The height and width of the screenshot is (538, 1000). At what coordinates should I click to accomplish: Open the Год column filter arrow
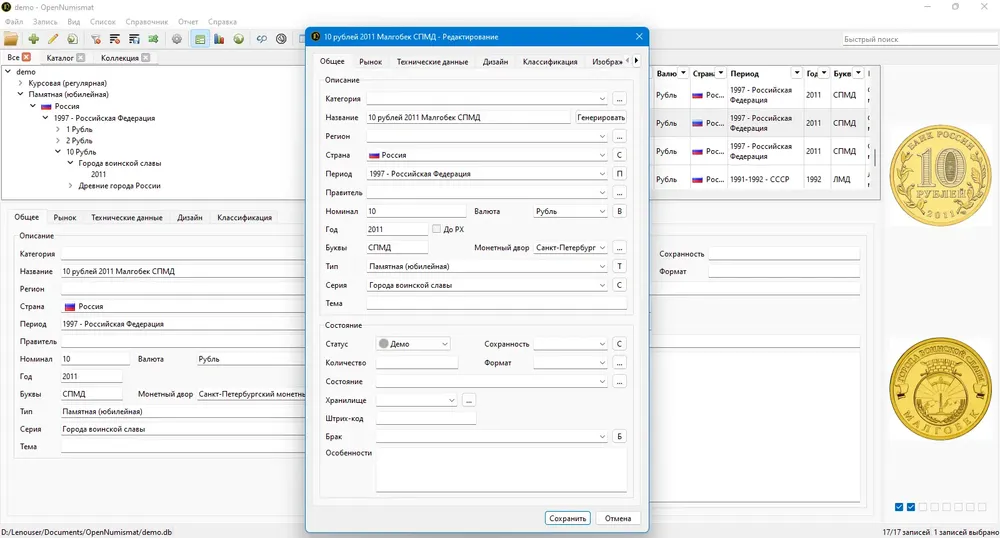[824, 73]
